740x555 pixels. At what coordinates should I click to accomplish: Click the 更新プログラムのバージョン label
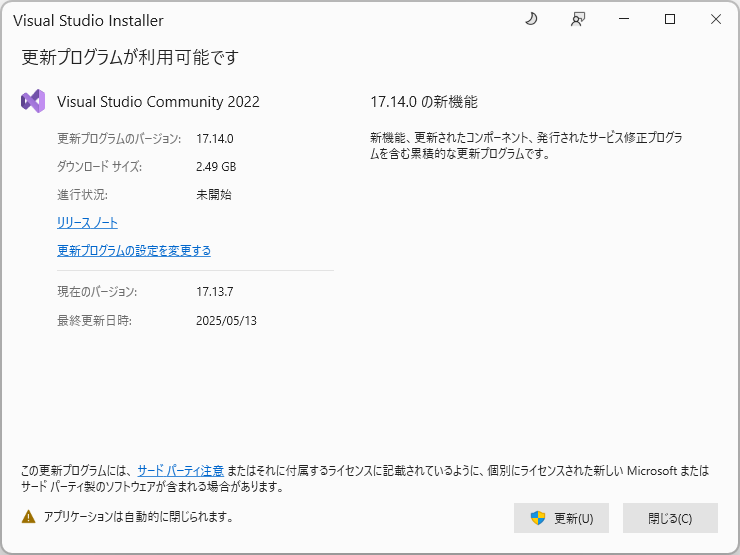pyautogui.click(x=119, y=139)
